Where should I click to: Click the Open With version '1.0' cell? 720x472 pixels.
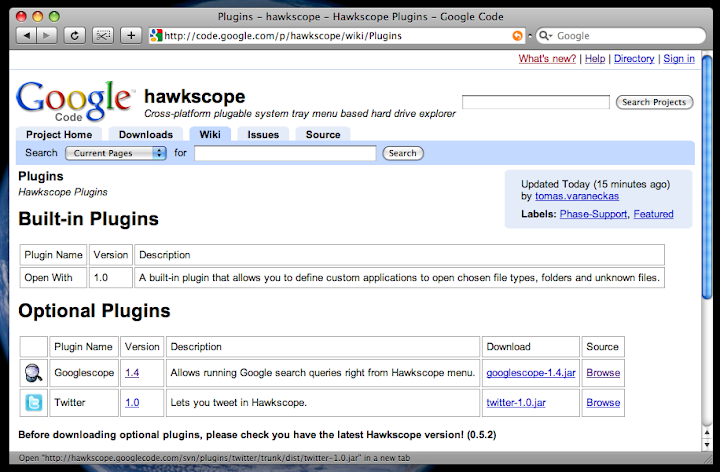pyautogui.click(x=111, y=278)
